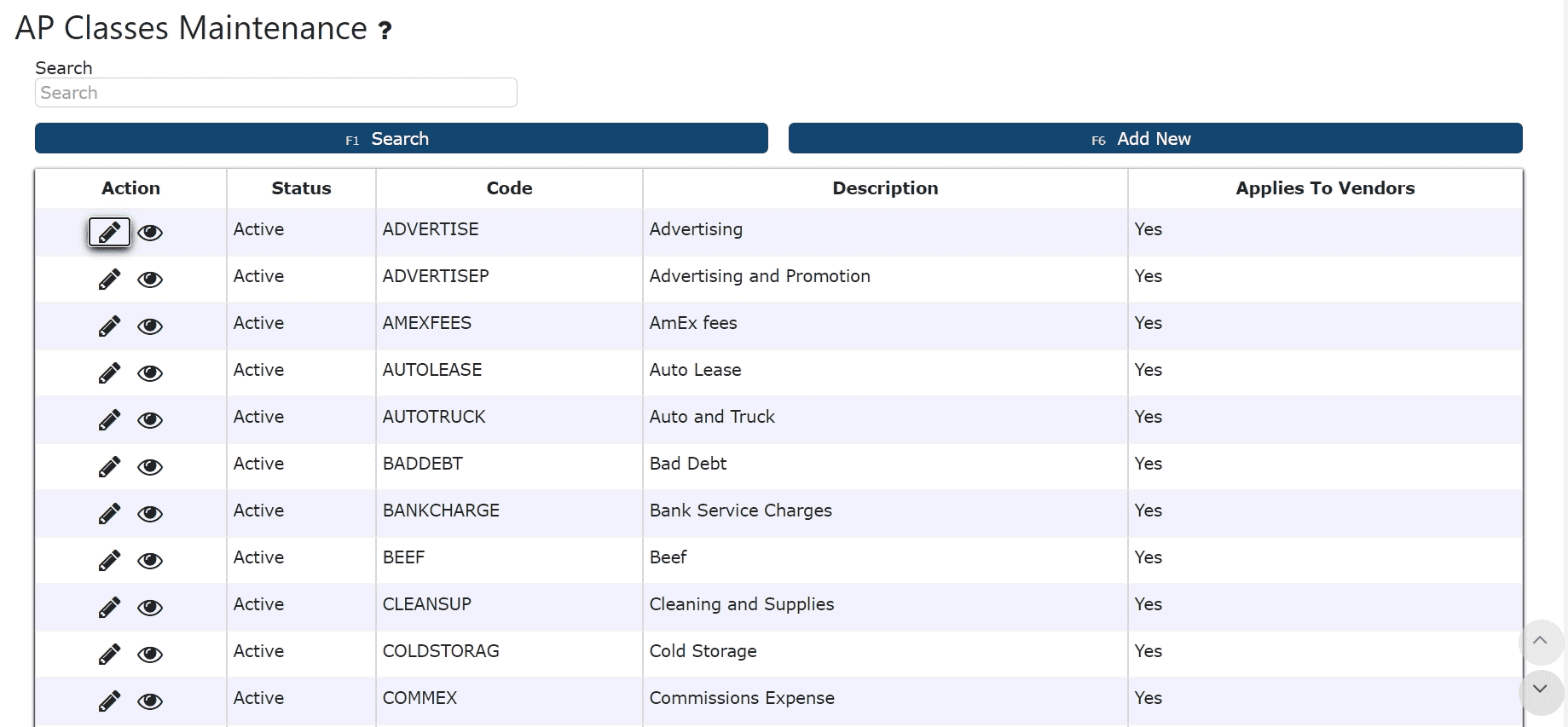Click the Description column header

pyautogui.click(x=885, y=188)
